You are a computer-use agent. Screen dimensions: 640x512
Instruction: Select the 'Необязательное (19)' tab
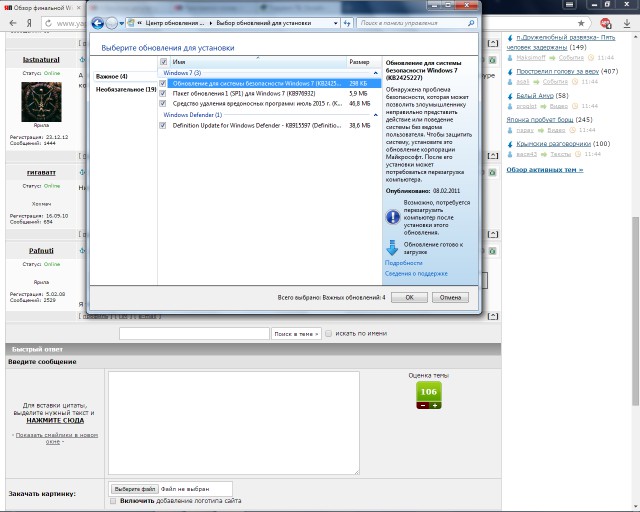tap(126, 89)
